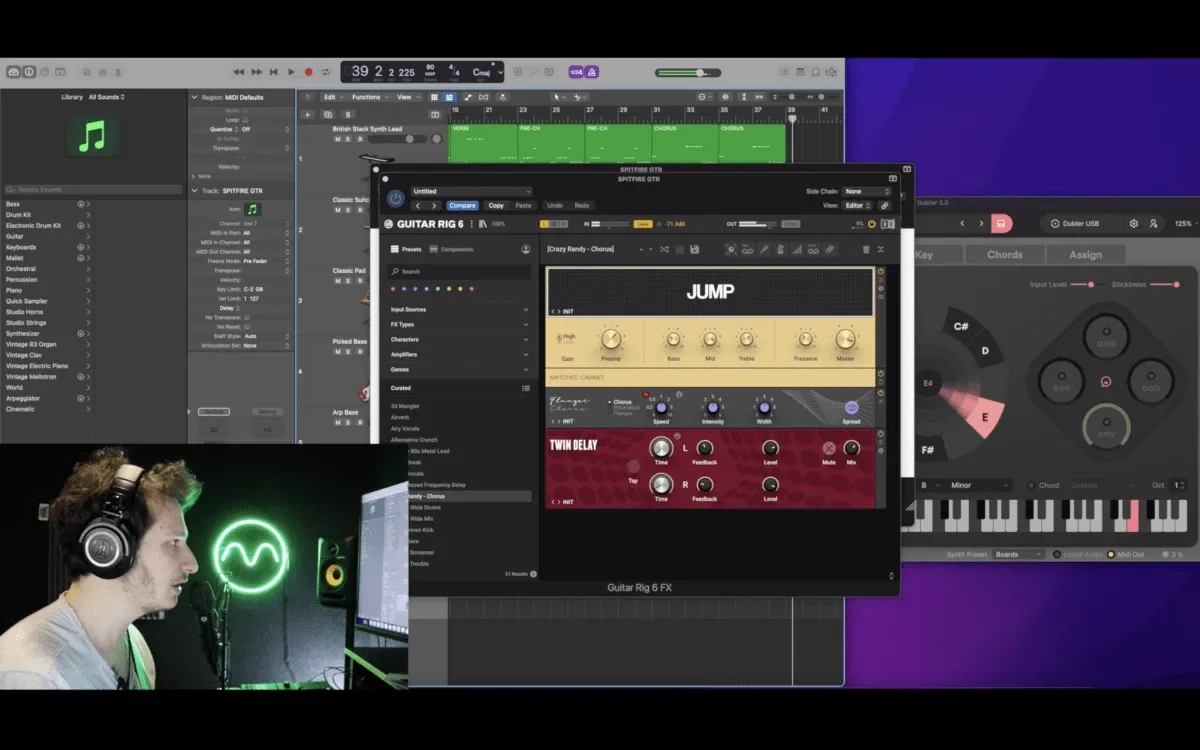The height and width of the screenshot is (750, 1200).
Task: Click Redo in the plugin header
Action: [582, 205]
